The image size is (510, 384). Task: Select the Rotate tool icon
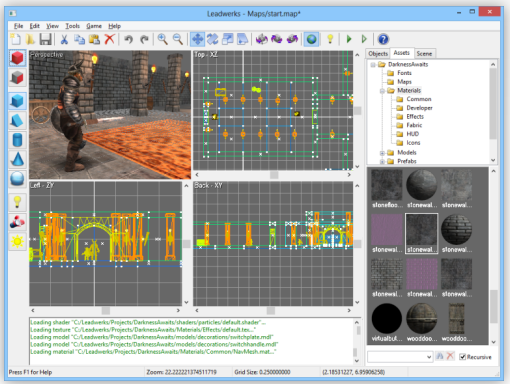212,39
